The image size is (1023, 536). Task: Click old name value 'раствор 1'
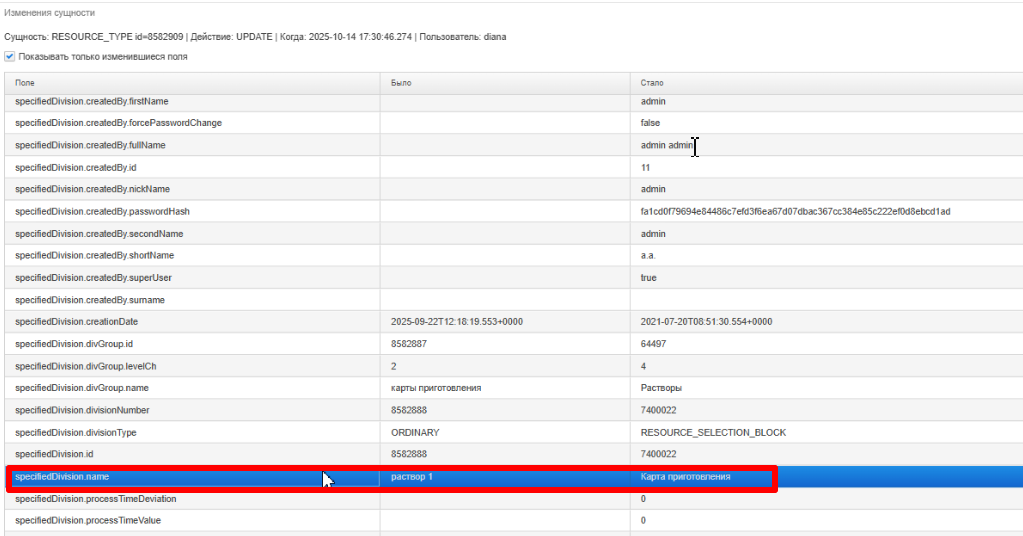412,477
